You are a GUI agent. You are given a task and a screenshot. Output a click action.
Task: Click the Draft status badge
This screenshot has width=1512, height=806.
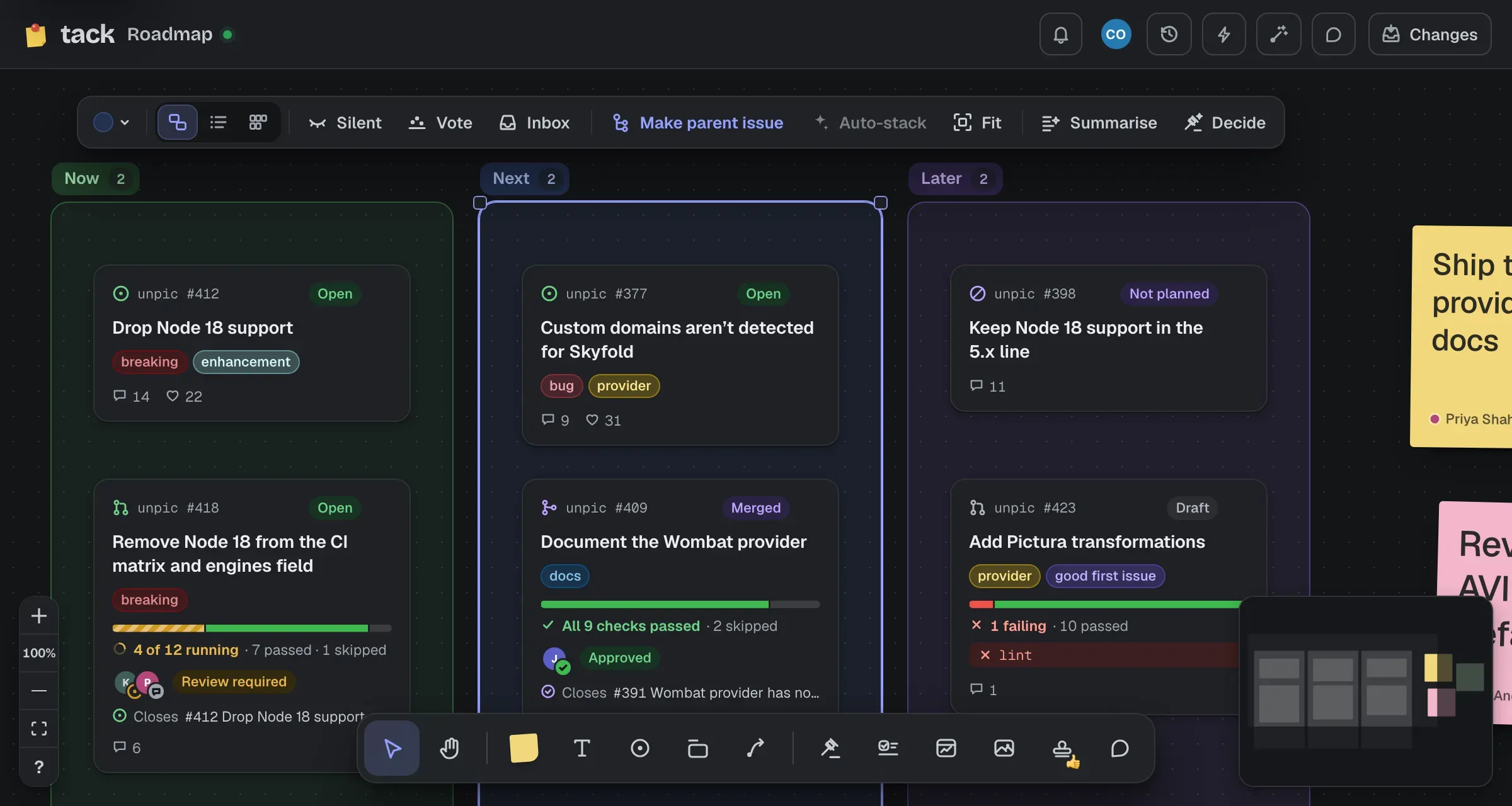[x=1192, y=508]
